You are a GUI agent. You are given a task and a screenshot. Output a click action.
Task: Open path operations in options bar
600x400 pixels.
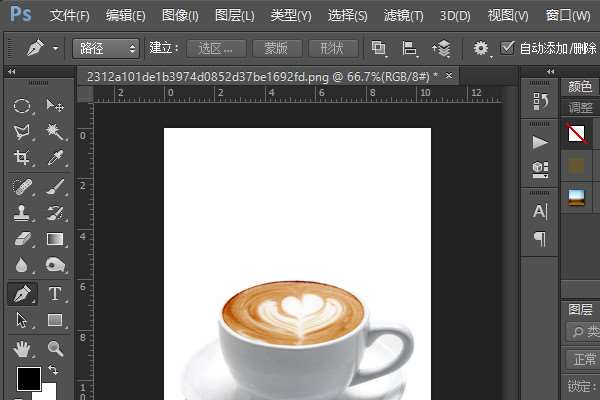[378, 49]
